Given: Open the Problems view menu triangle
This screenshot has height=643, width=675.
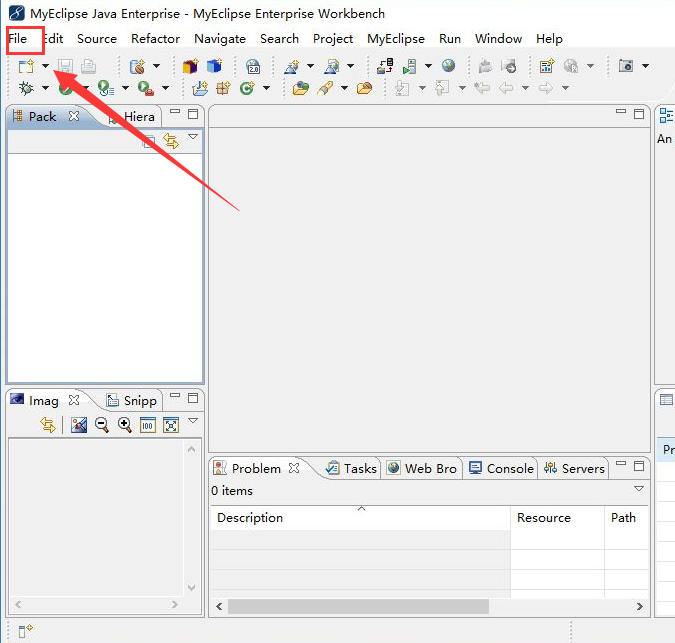Looking at the screenshot, I should click(639, 488).
